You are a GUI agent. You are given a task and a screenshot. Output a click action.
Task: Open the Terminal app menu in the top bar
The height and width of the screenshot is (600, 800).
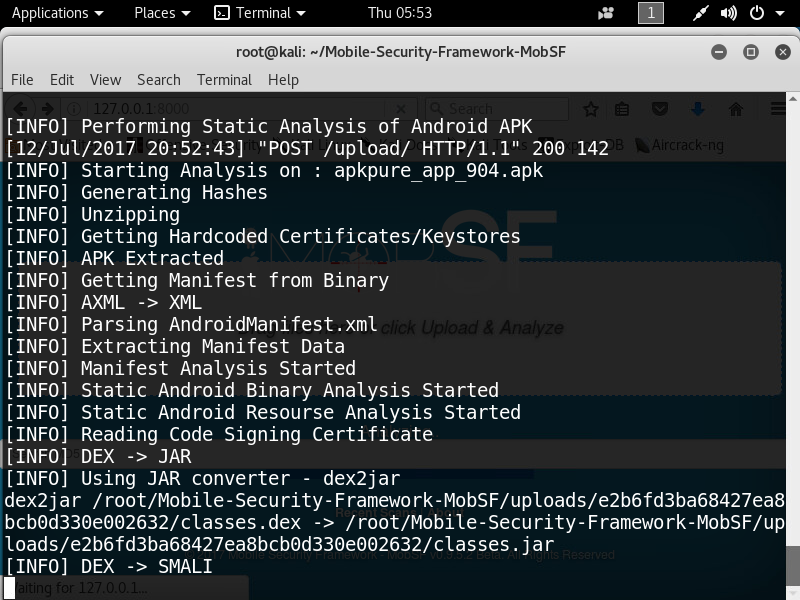click(x=260, y=13)
